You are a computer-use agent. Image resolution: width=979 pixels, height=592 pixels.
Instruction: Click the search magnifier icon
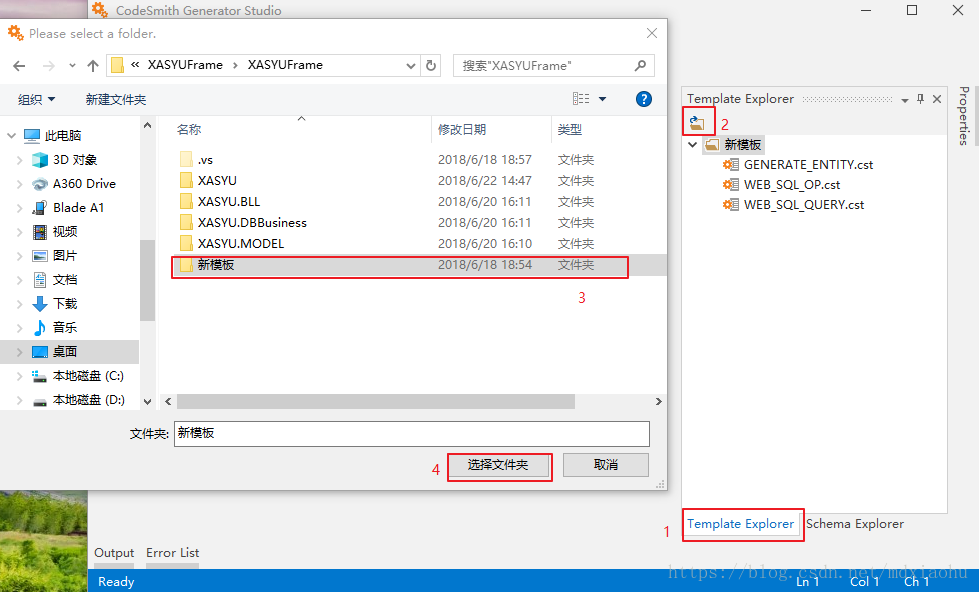640,66
